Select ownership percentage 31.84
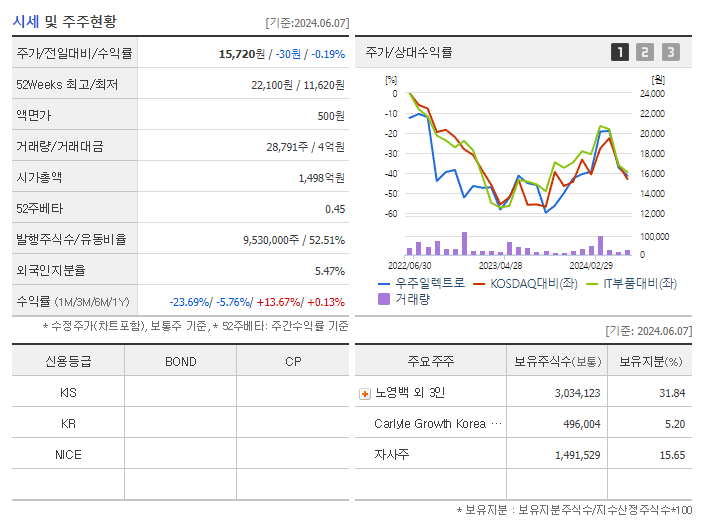702x525 pixels. coord(672,393)
